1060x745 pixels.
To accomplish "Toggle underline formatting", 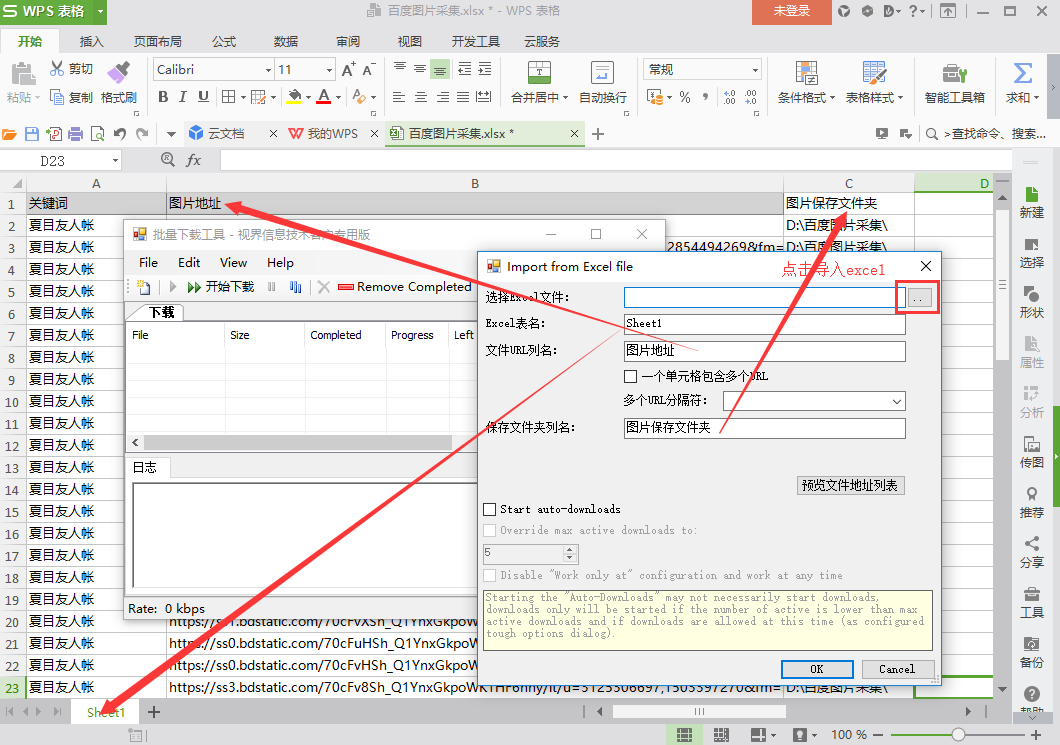I will point(203,97).
